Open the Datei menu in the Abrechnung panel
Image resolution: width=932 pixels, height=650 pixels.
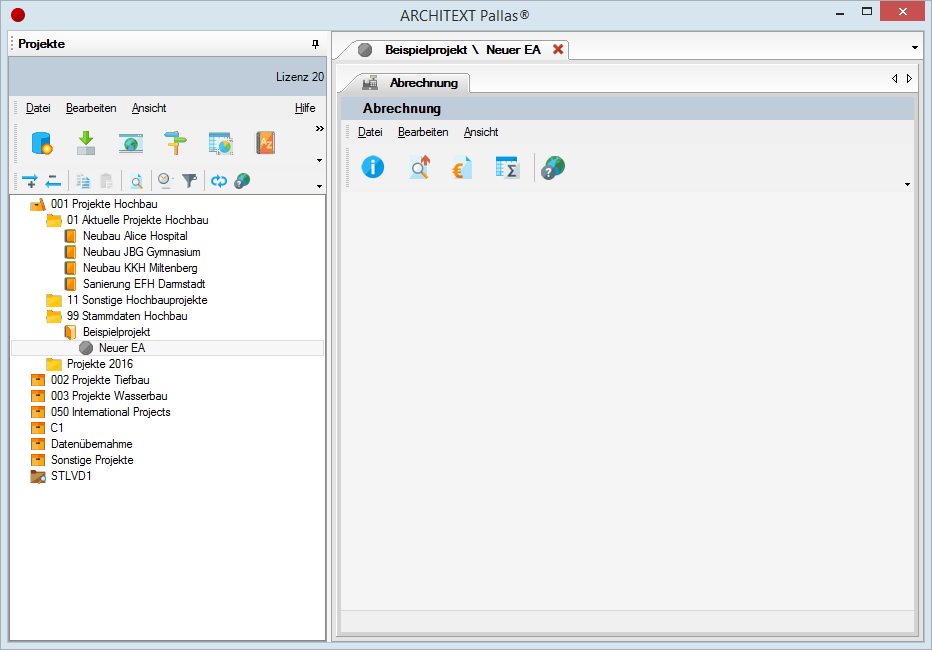tap(370, 132)
